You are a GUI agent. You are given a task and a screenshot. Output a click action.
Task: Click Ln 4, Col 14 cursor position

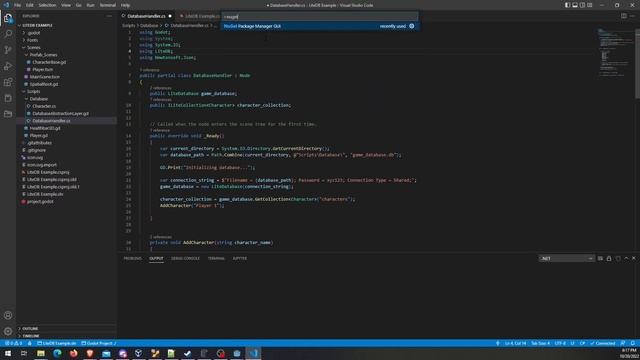pyautogui.click(x=516, y=343)
